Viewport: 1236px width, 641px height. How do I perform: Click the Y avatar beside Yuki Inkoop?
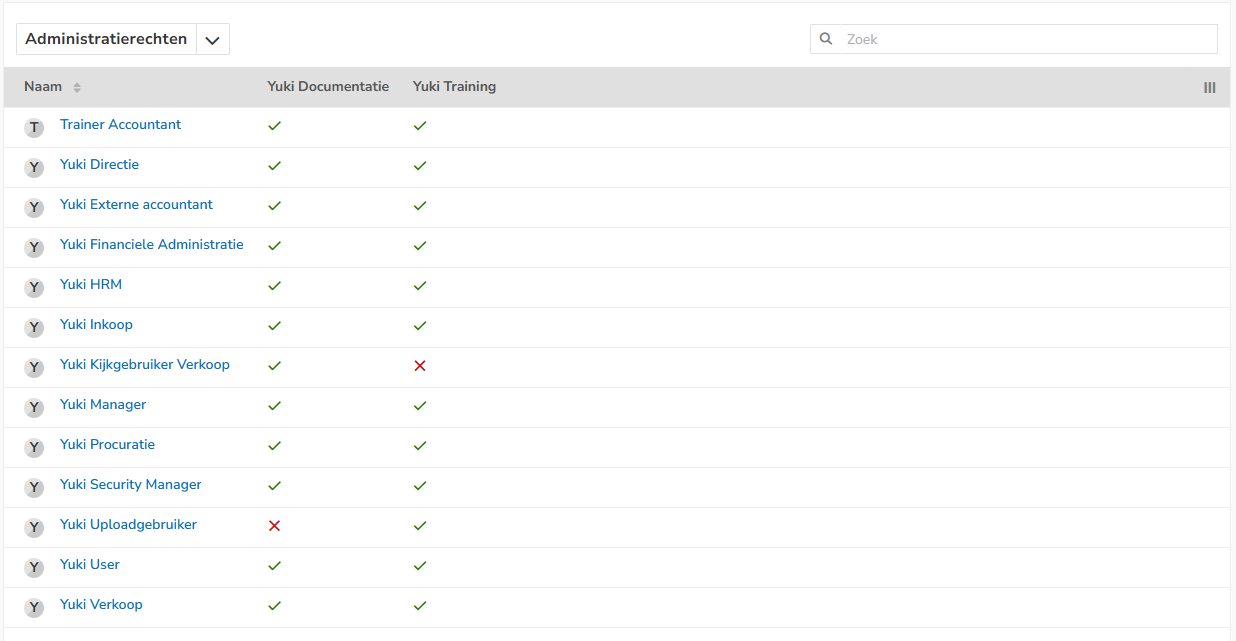click(x=35, y=328)
